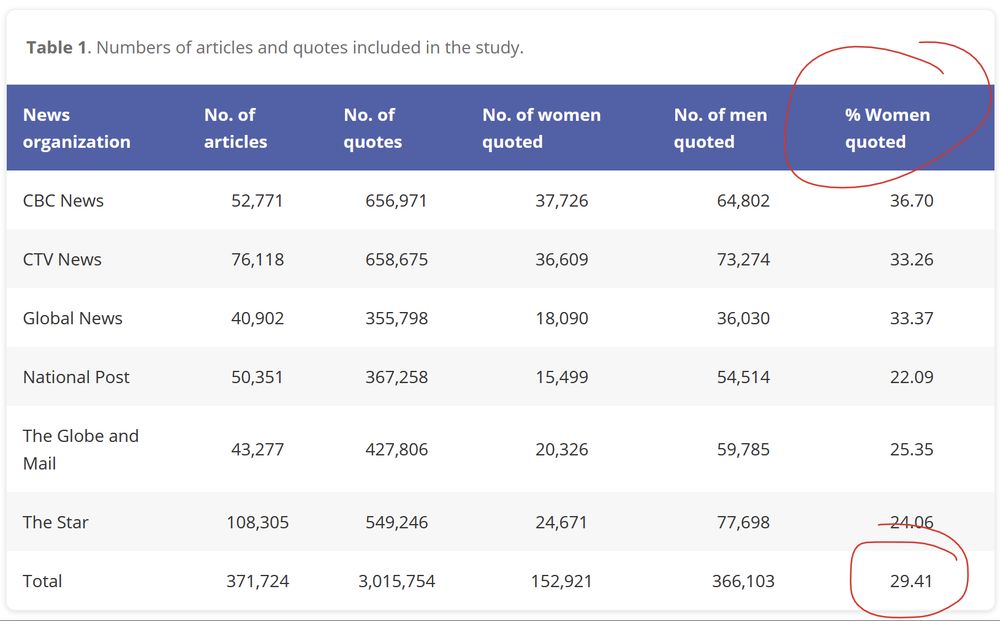Select the 'No. of men quoted' header
Screen dimensions: 1000x621
721,128
